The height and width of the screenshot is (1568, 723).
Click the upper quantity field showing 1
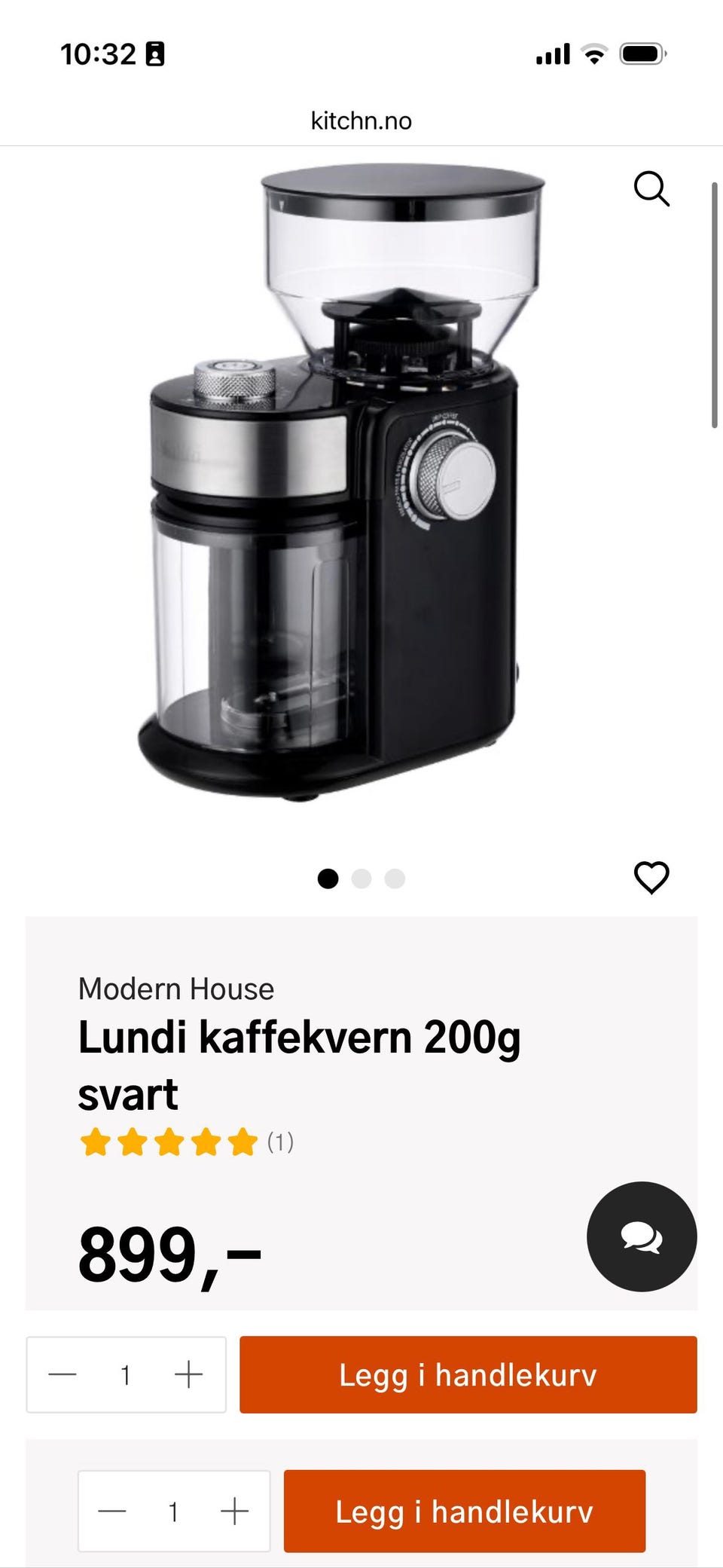point(126,1375)
